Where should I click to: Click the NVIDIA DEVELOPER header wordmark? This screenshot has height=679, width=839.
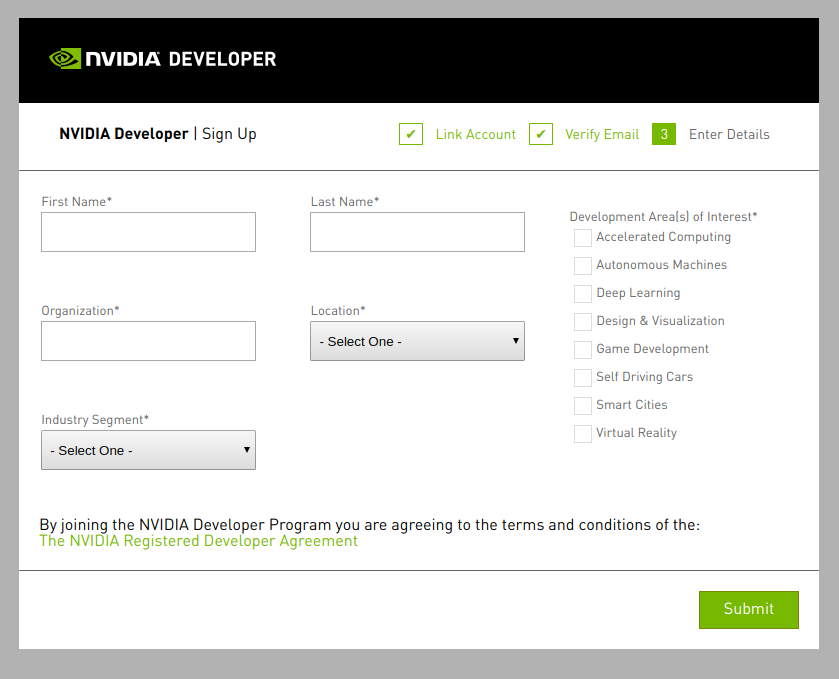click(x=181, y=59)
